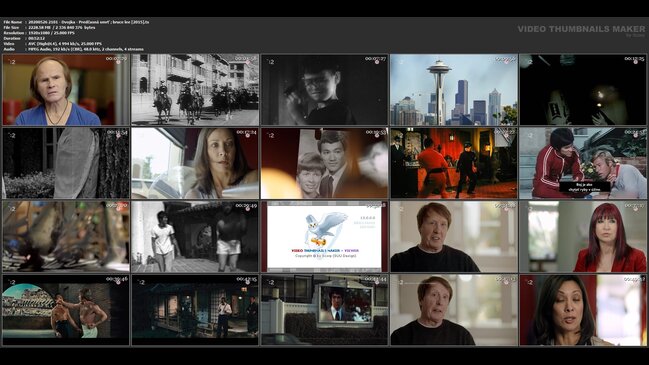Open the dark-haired woman last thumbnail
The width and height of the screenshot is (649, 365).
click(583, 310)
